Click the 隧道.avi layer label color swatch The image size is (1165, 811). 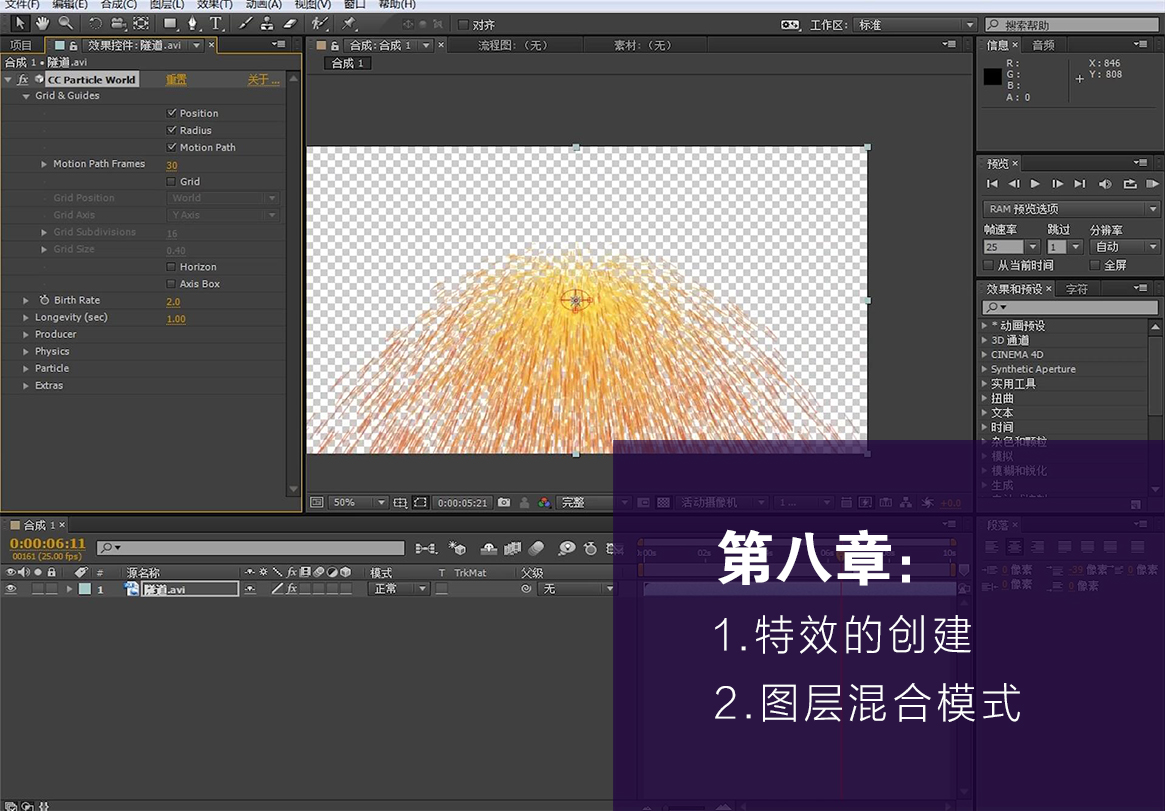click(x=85, y=589)
